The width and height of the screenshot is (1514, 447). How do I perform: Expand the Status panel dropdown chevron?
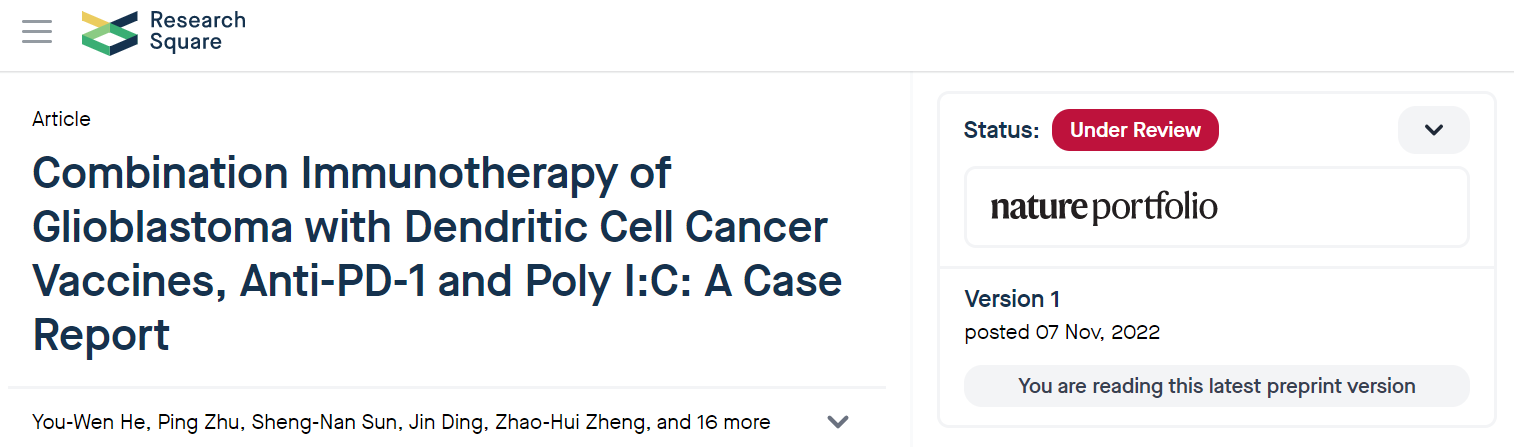tap(1433, 130)
